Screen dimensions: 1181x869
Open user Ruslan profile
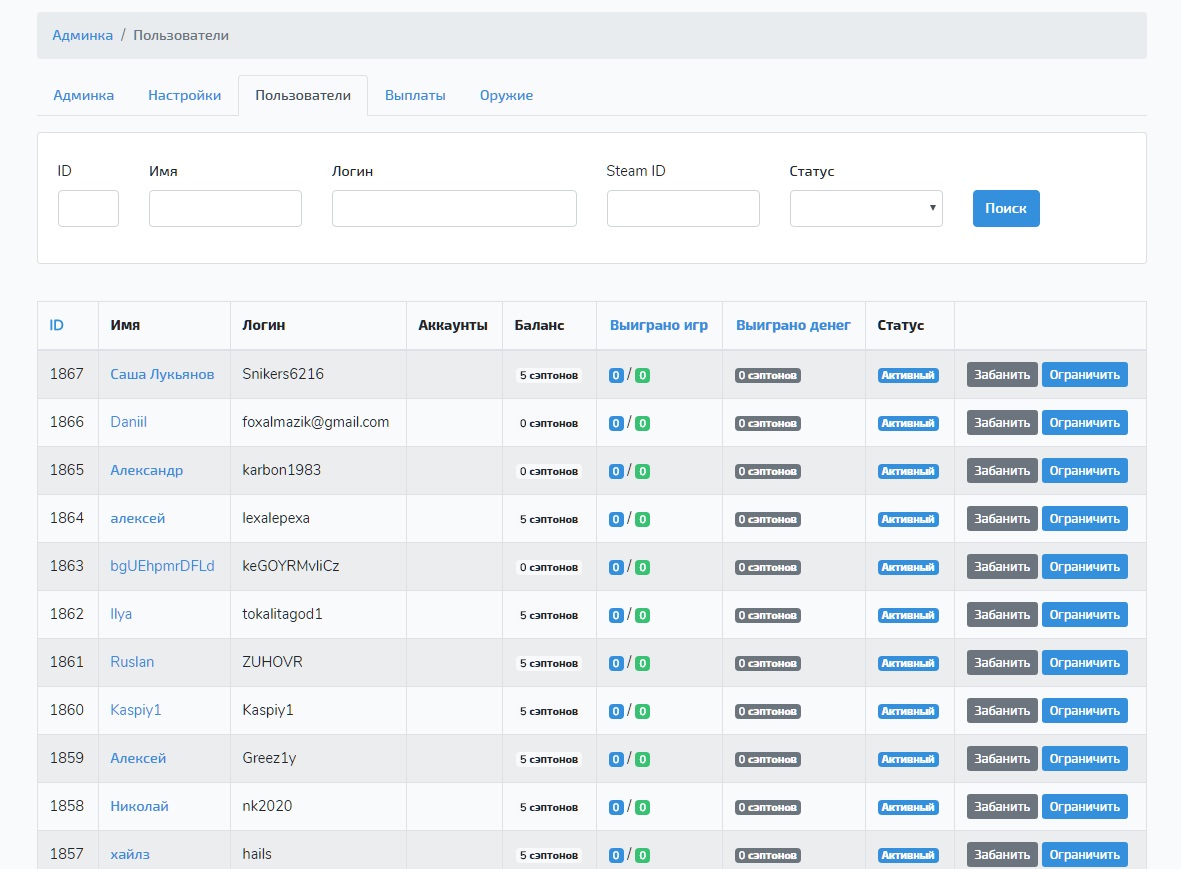click(x=132, y=662)
